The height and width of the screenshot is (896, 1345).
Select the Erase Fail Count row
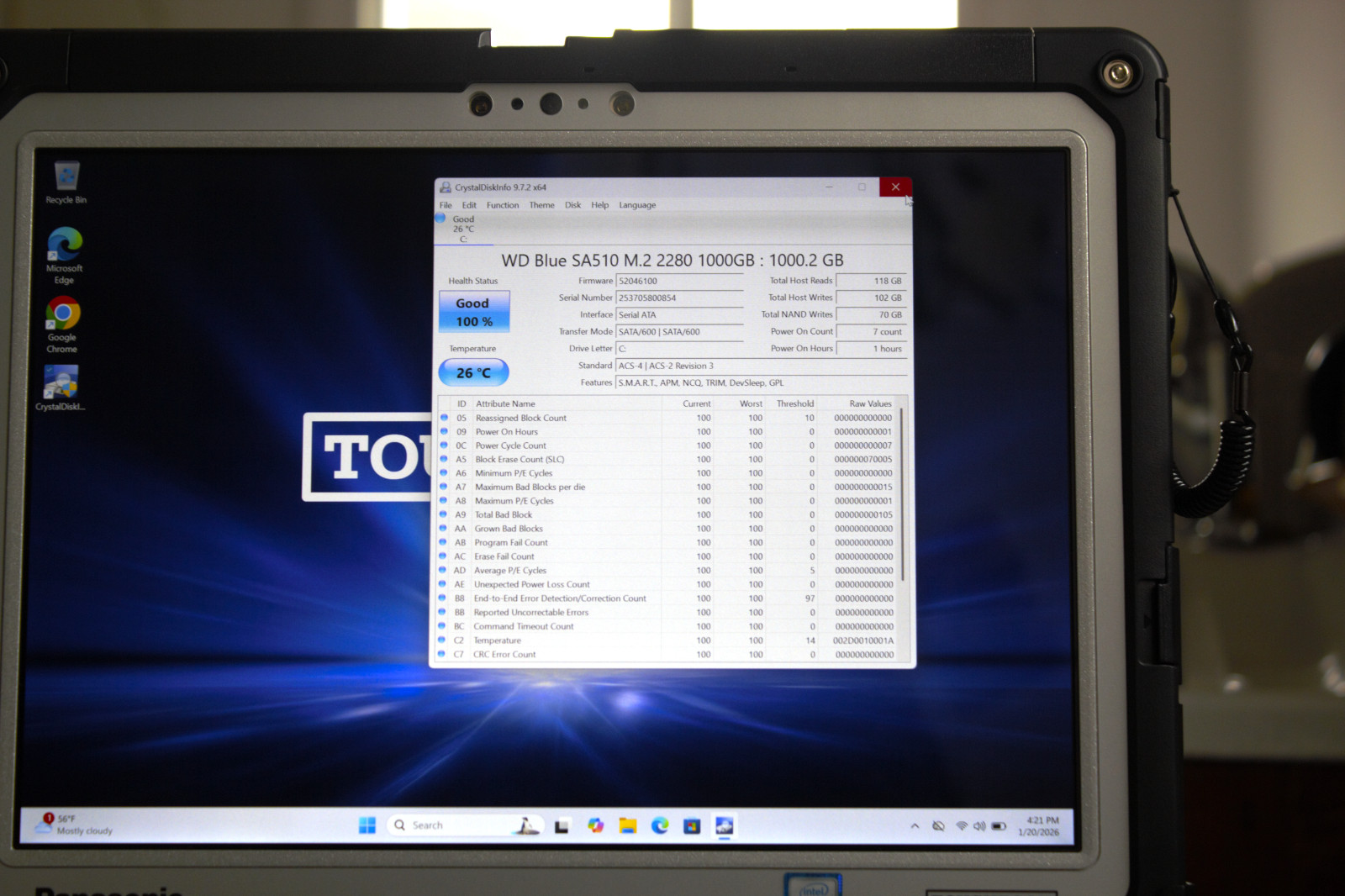(667, 556)
